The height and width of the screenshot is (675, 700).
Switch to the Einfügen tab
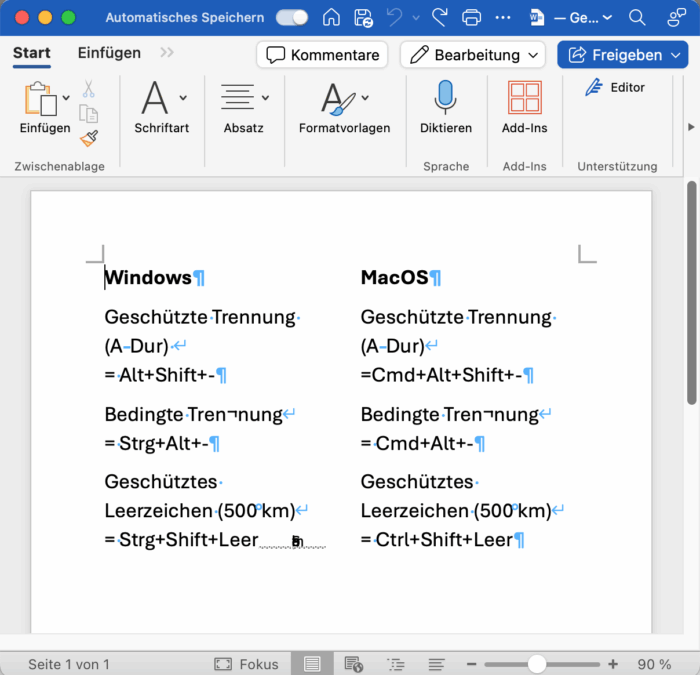[x=109, y=53]
